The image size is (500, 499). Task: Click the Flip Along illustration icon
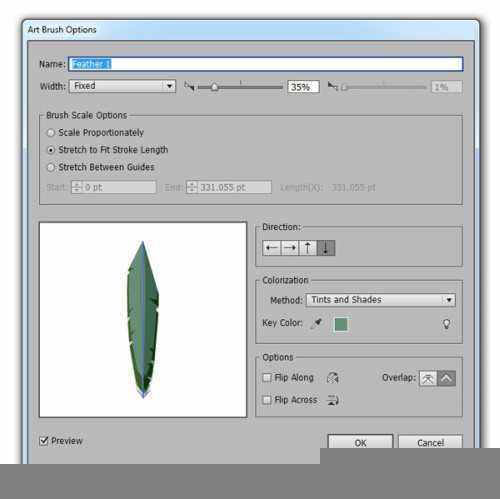pos(333,378)
